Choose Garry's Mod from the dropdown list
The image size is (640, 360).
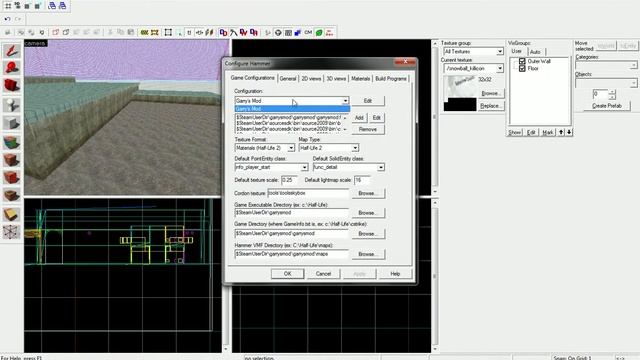click(x=292, y=109)
